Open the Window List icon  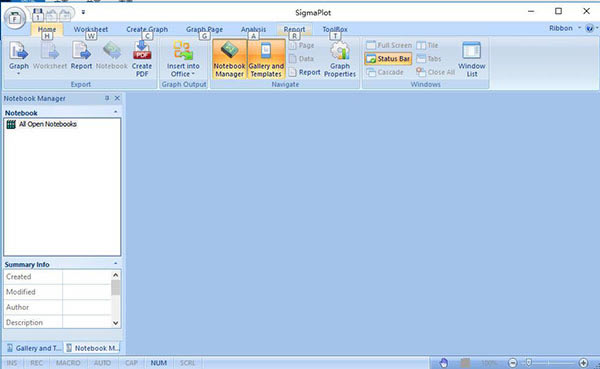point(471,59)
